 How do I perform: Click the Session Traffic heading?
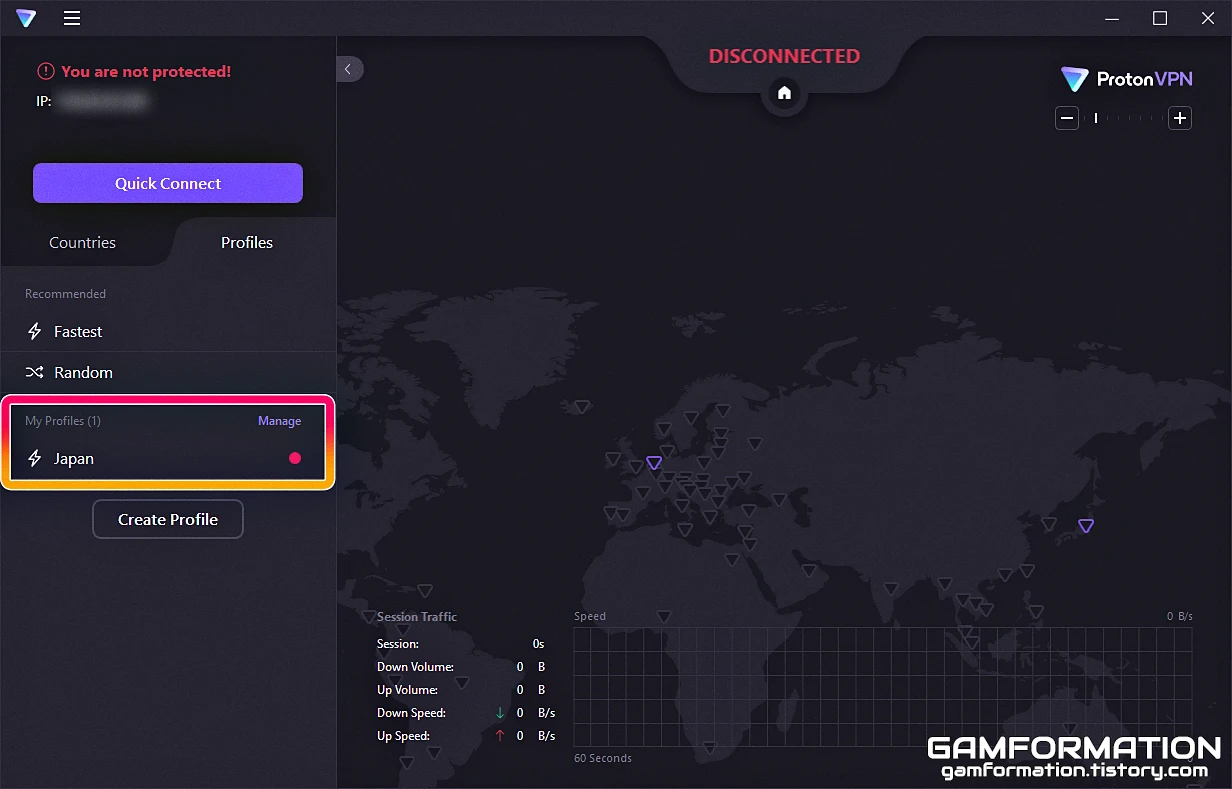pos(417,617)
